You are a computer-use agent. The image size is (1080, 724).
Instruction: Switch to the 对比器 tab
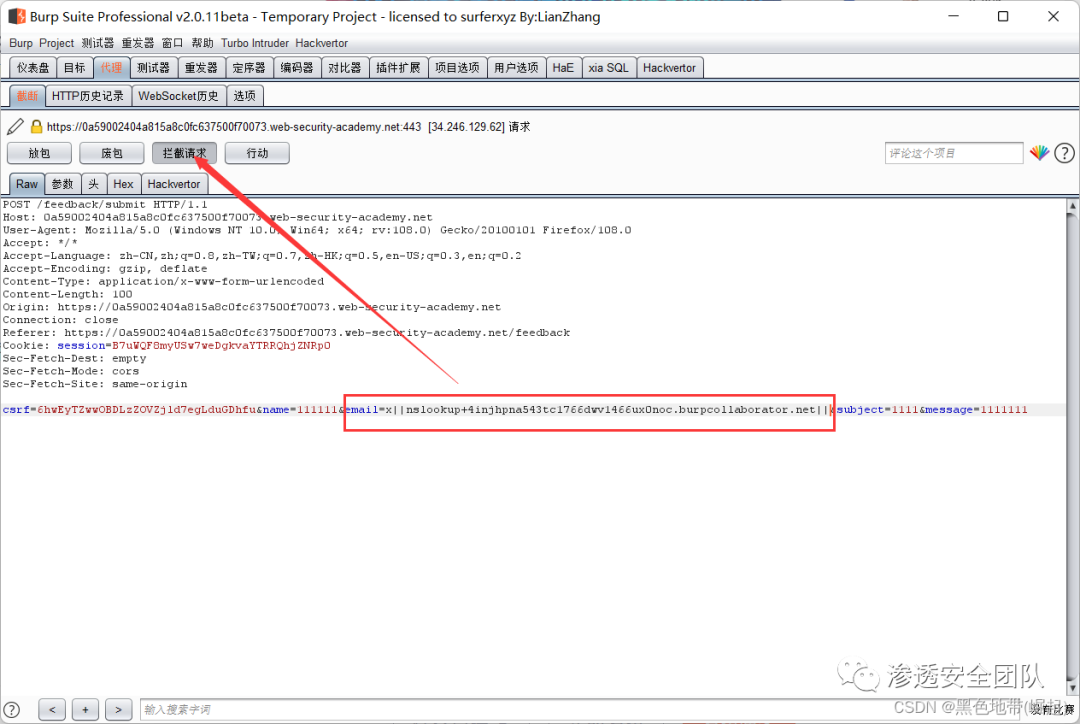pyautogui.click(x=344, y=68)
